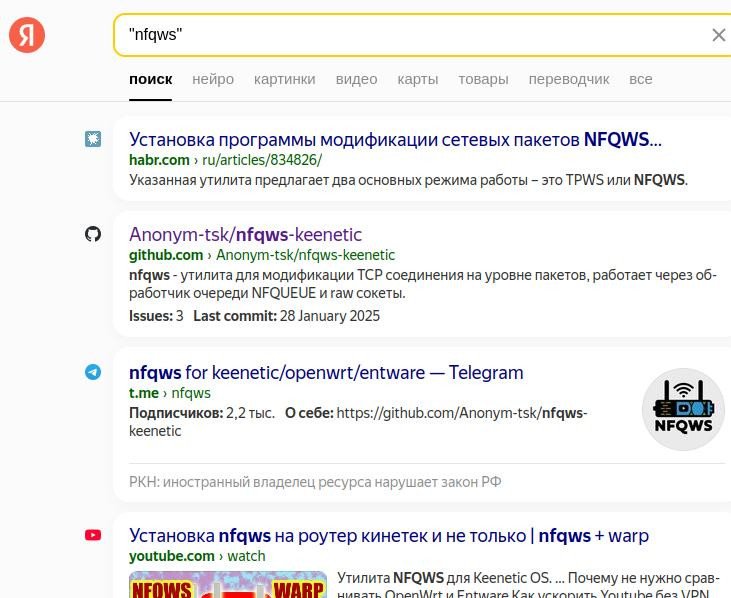Expand the все services menu
731x598 pixels.
point(641,79)
